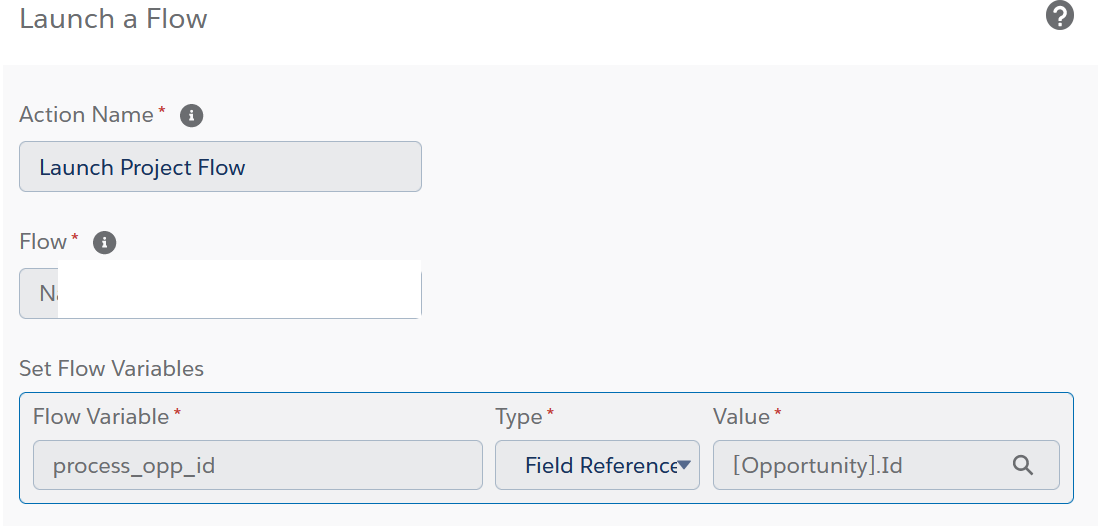Click the Action Name info icon

coord(191,116)
